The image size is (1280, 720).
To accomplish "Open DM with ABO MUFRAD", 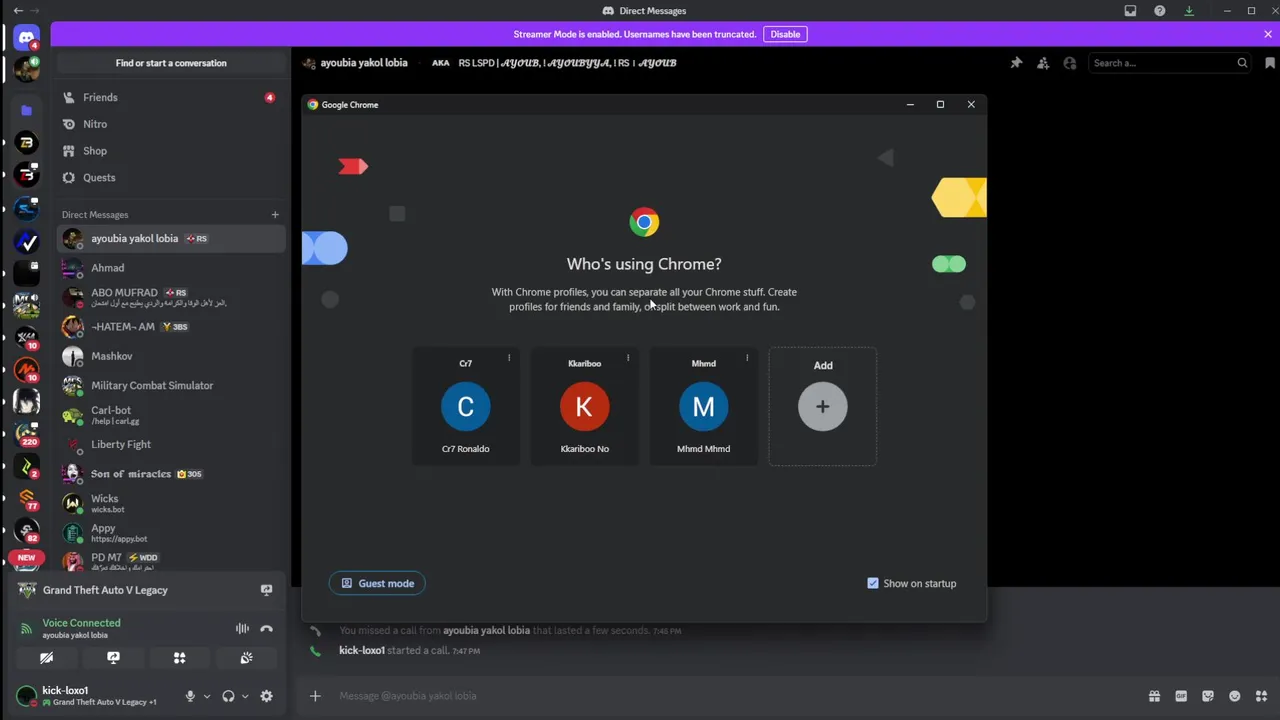I will pyautogui.click(x=171, y=297).
